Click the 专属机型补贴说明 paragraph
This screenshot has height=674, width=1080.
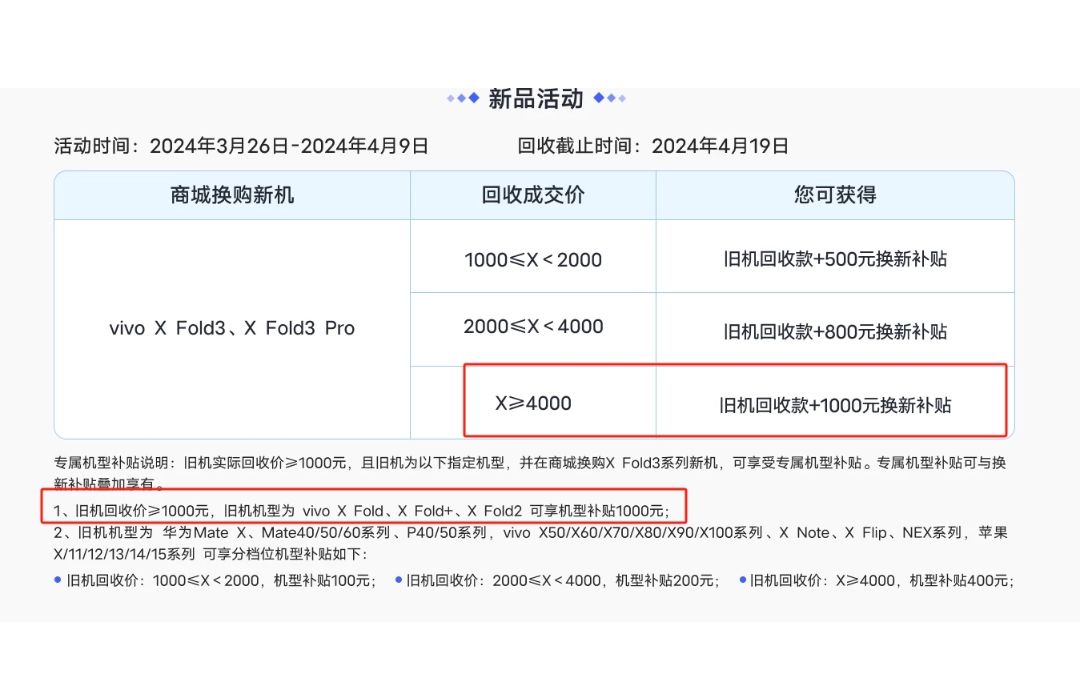pyautogui.click(x=530, y=473)
